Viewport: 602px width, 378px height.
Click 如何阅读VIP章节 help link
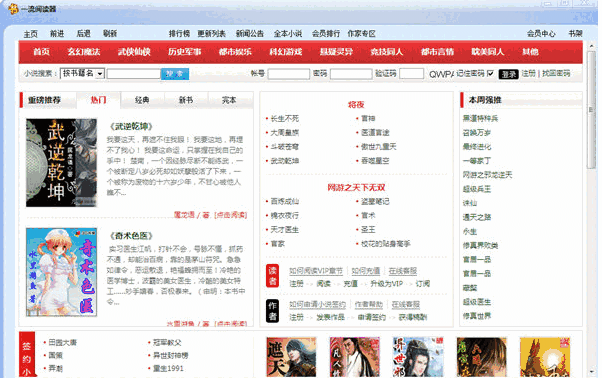[x=316, y=271]
